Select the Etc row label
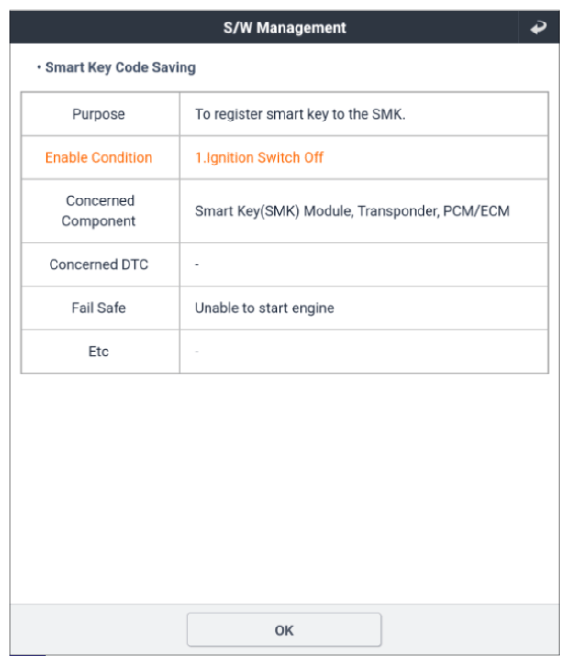Viewport: 569px width, 665px height. pos(98,352)
